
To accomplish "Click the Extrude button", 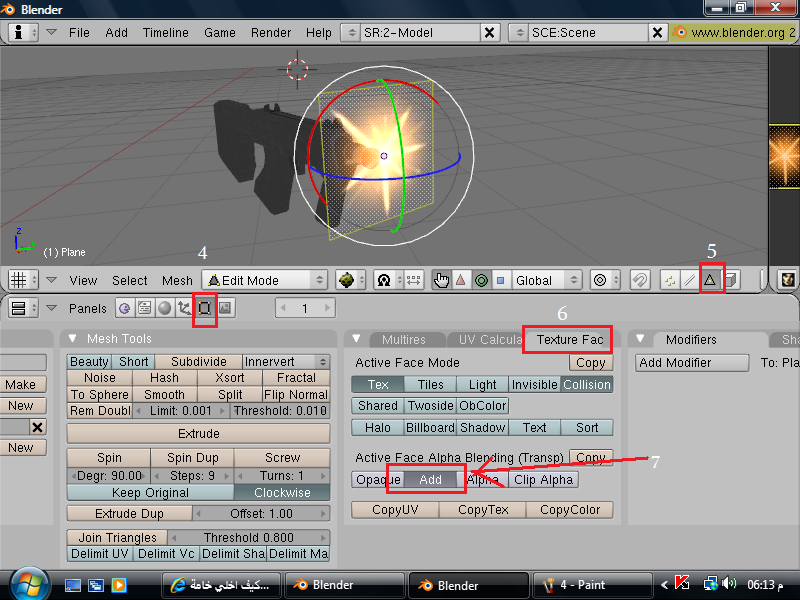I will click(198, 434).
